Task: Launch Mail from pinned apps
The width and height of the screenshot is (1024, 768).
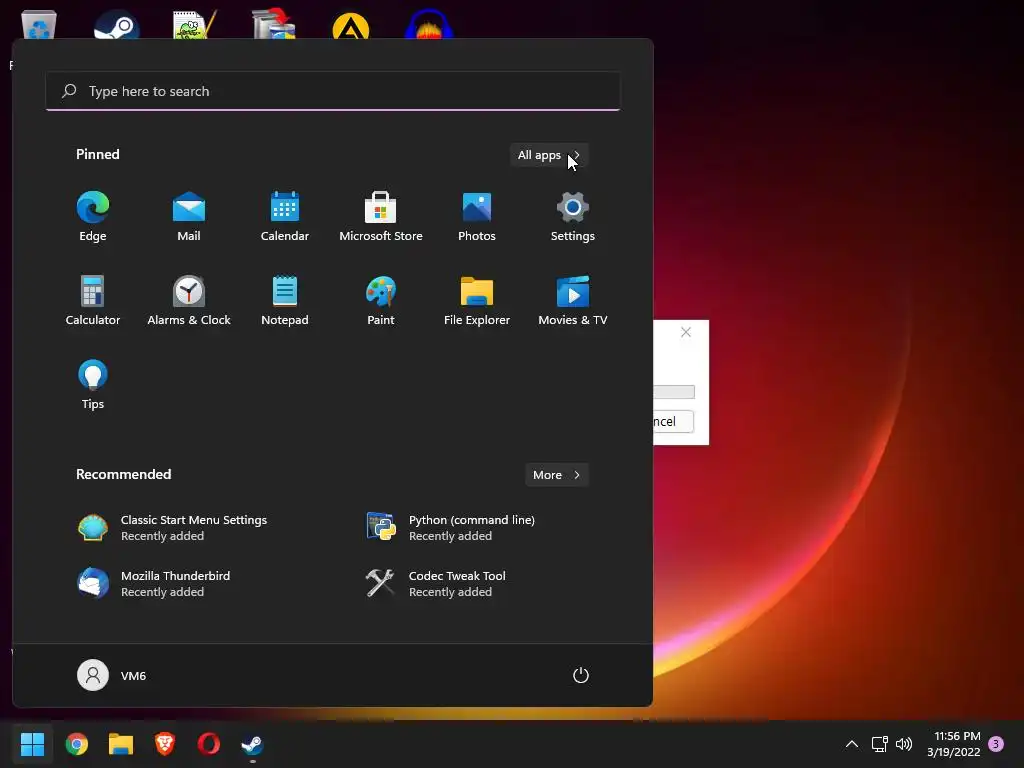Action: (x=189, y=217)
